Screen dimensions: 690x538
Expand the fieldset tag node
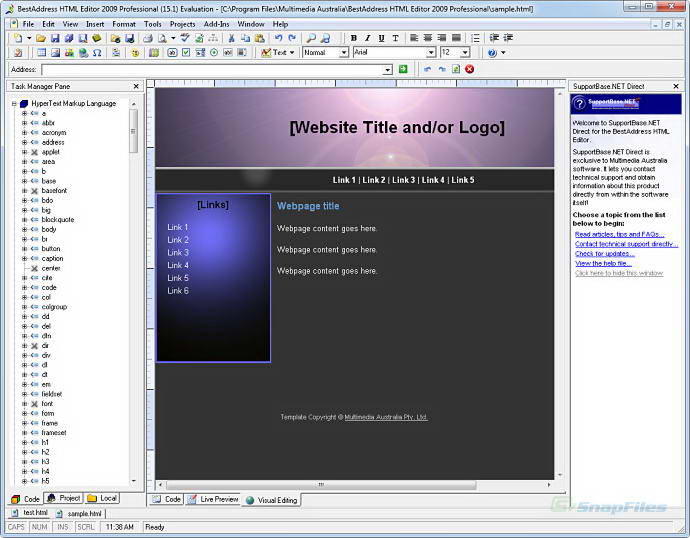click(25, 394)
